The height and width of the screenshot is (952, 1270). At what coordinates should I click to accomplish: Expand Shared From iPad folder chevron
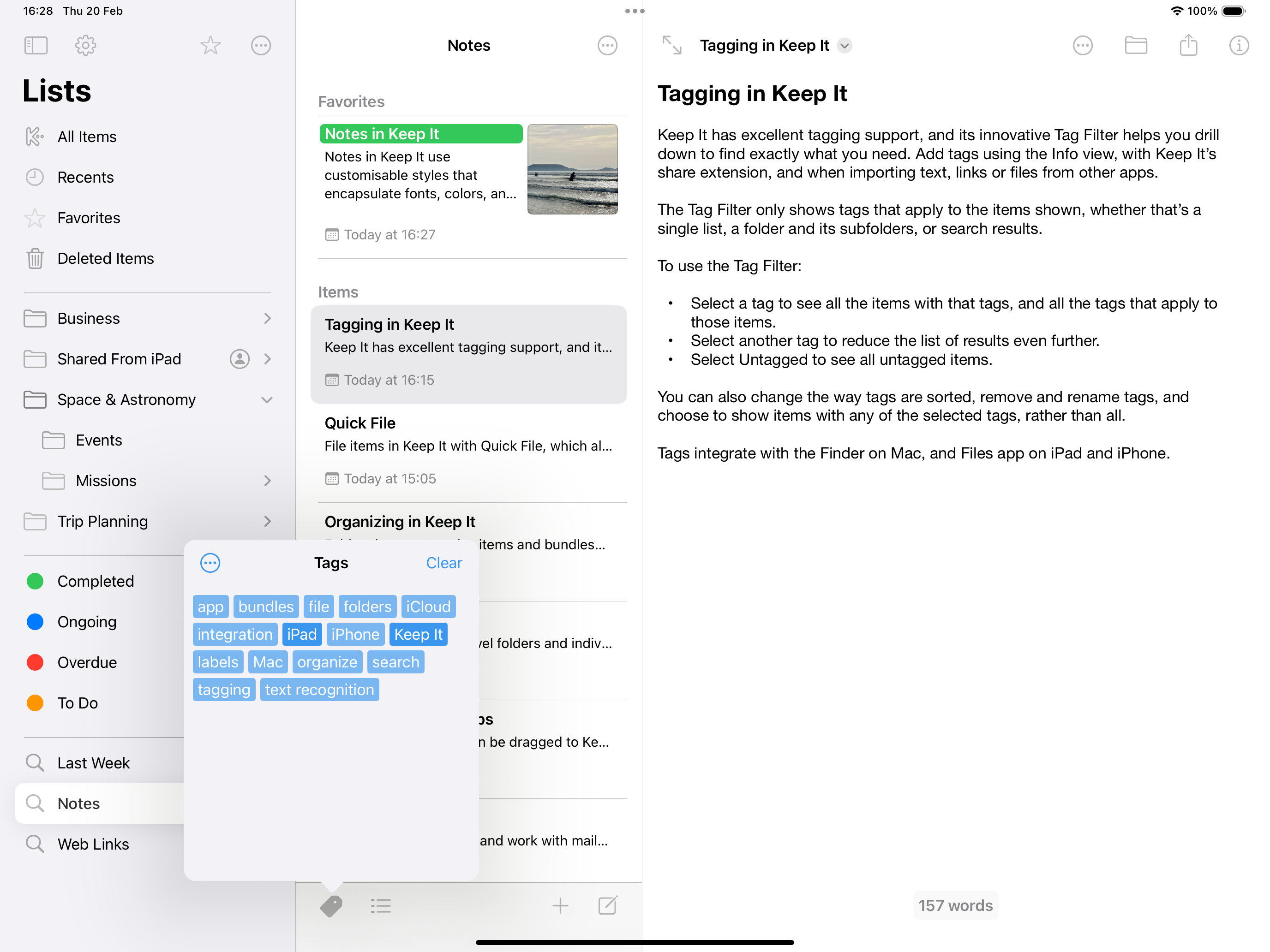coord(267,359)
